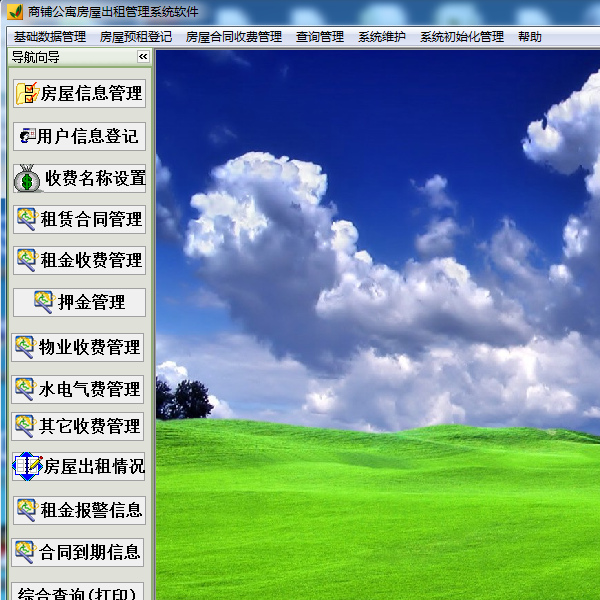Click the magnifier icon for 押金管理

44,302
